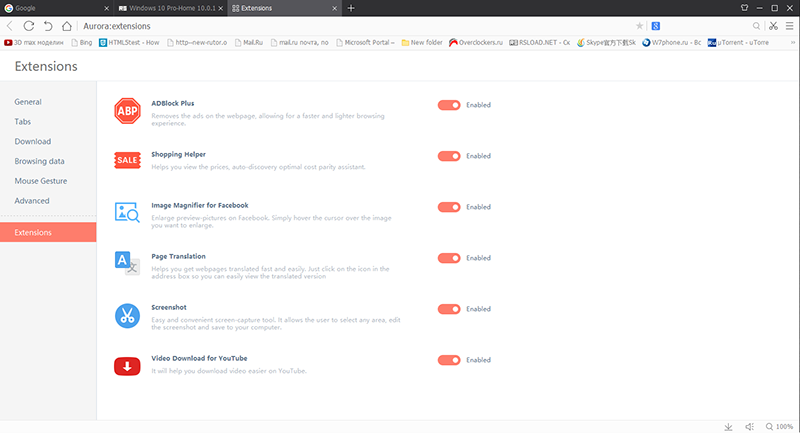This screenshot has height=433, width=800.
Task: Open the µTorrent bookmark
Action: coord(738,43)
